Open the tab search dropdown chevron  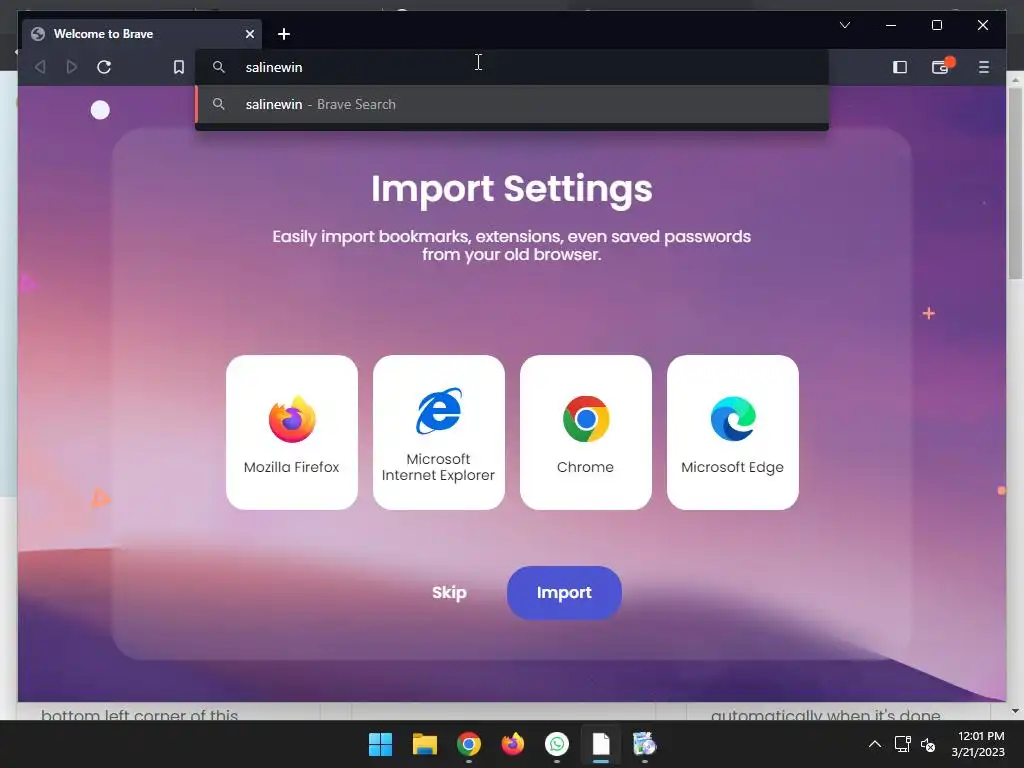(844, 25)
